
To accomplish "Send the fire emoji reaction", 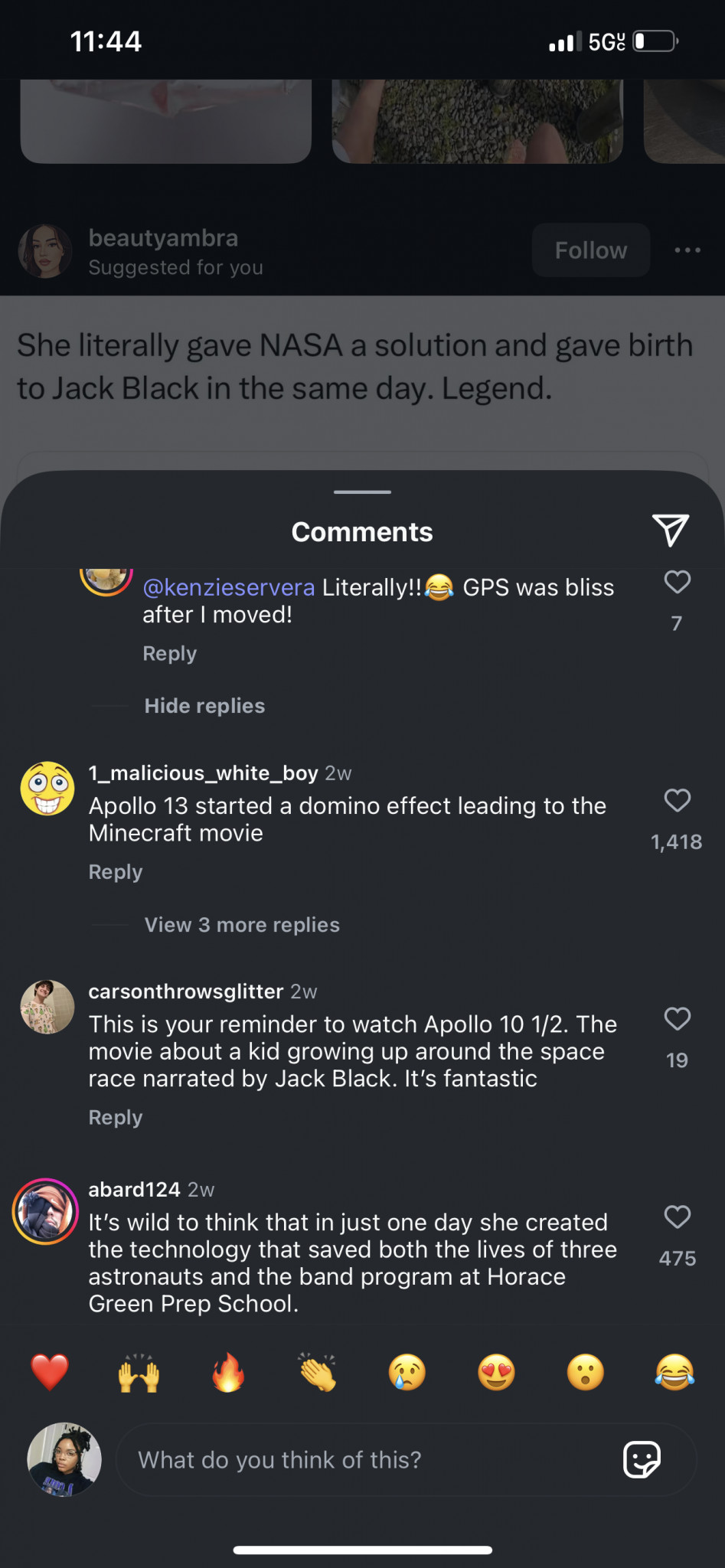I will 228,1372.
